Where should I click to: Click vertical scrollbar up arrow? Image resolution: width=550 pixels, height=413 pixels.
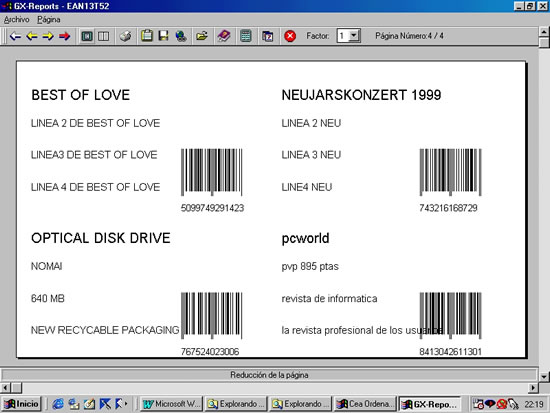[544, 32]
